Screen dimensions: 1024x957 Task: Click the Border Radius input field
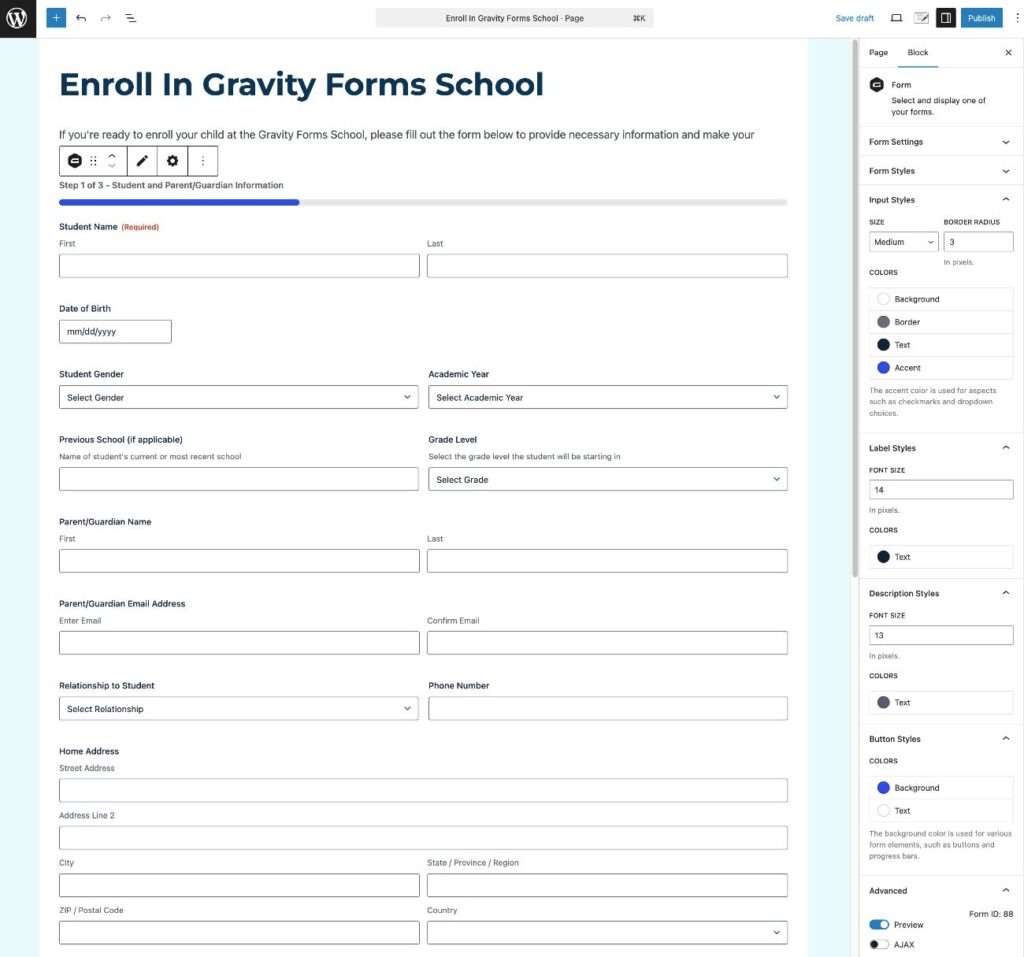(978, 242)
